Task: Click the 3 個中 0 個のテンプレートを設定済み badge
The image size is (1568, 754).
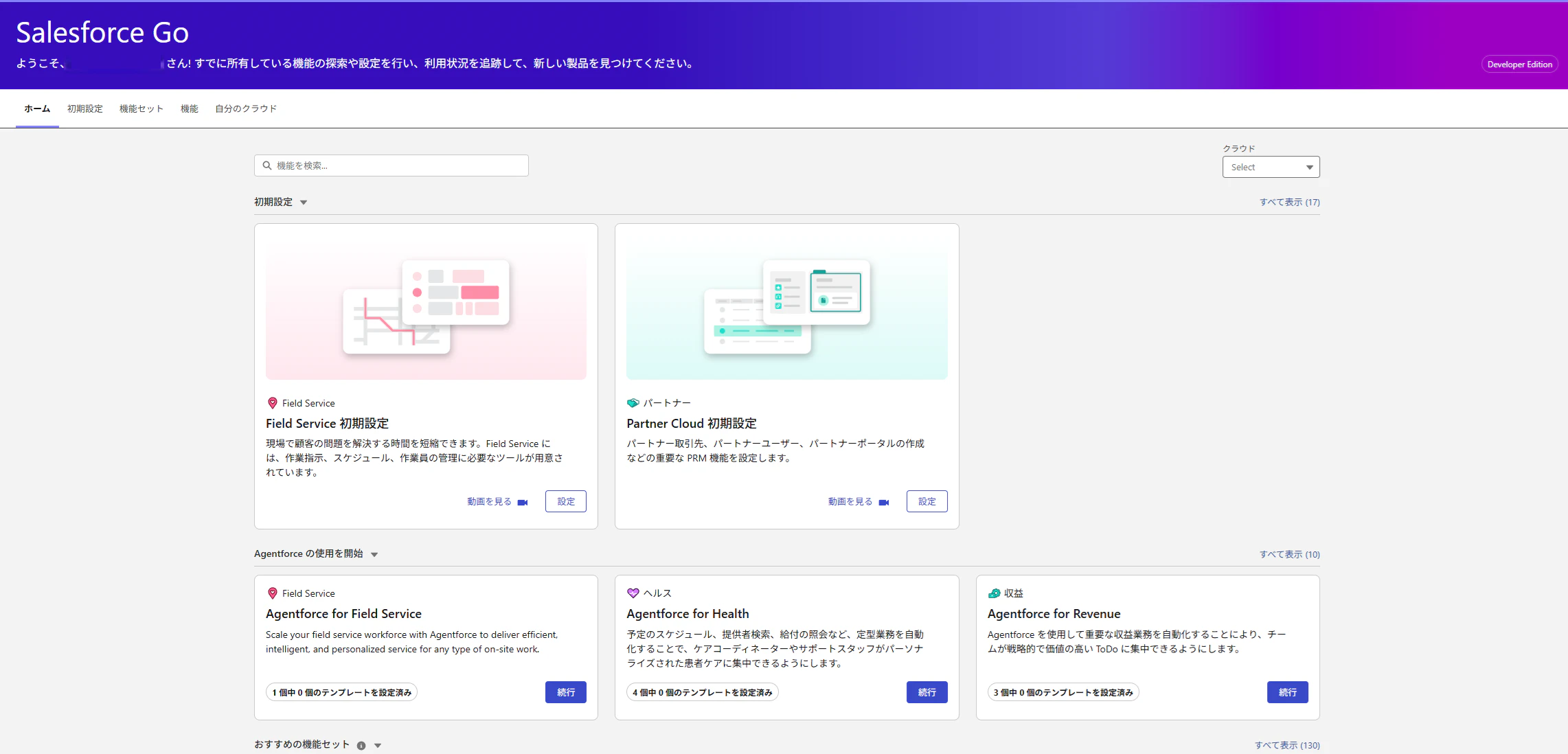Action: tap(1063, 692)
